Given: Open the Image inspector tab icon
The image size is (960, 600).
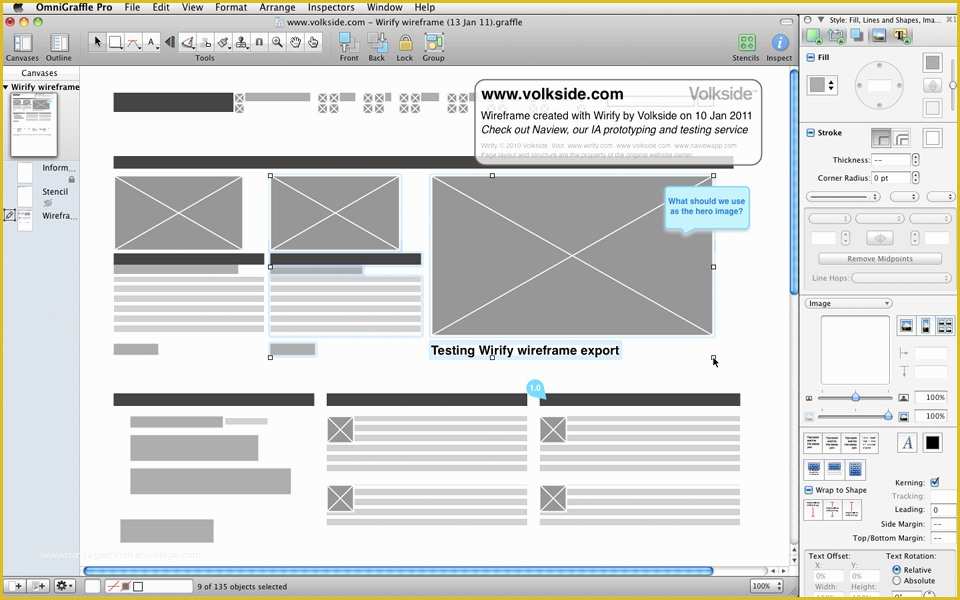Looking at the screenshot, I should pos(878,35).
